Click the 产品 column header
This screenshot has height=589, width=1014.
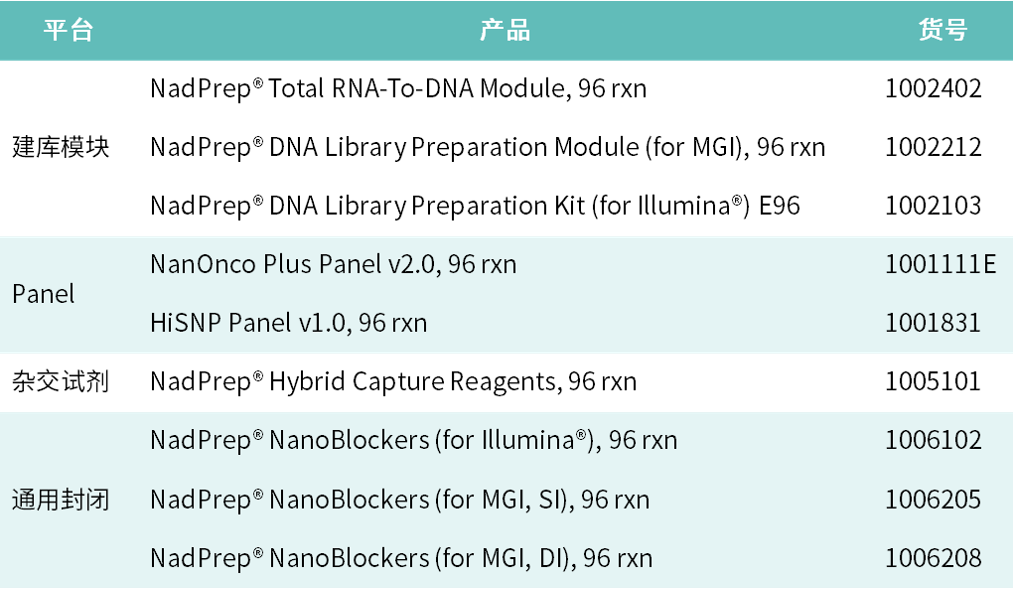click(x=505, y=30)
